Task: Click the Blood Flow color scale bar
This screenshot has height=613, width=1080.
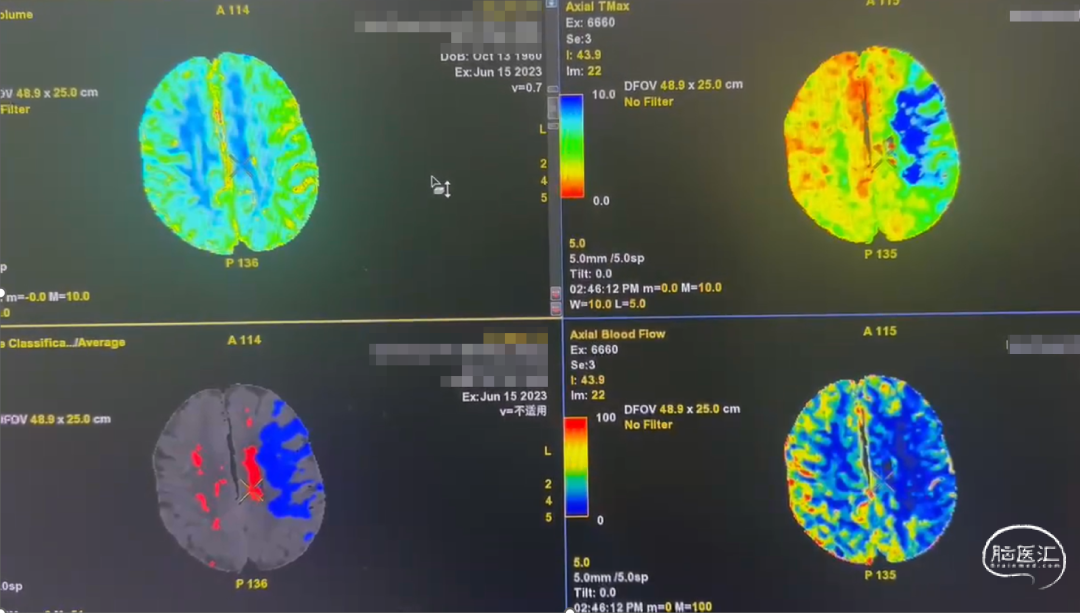Action: pyautogui.click(x=576, y=467)
